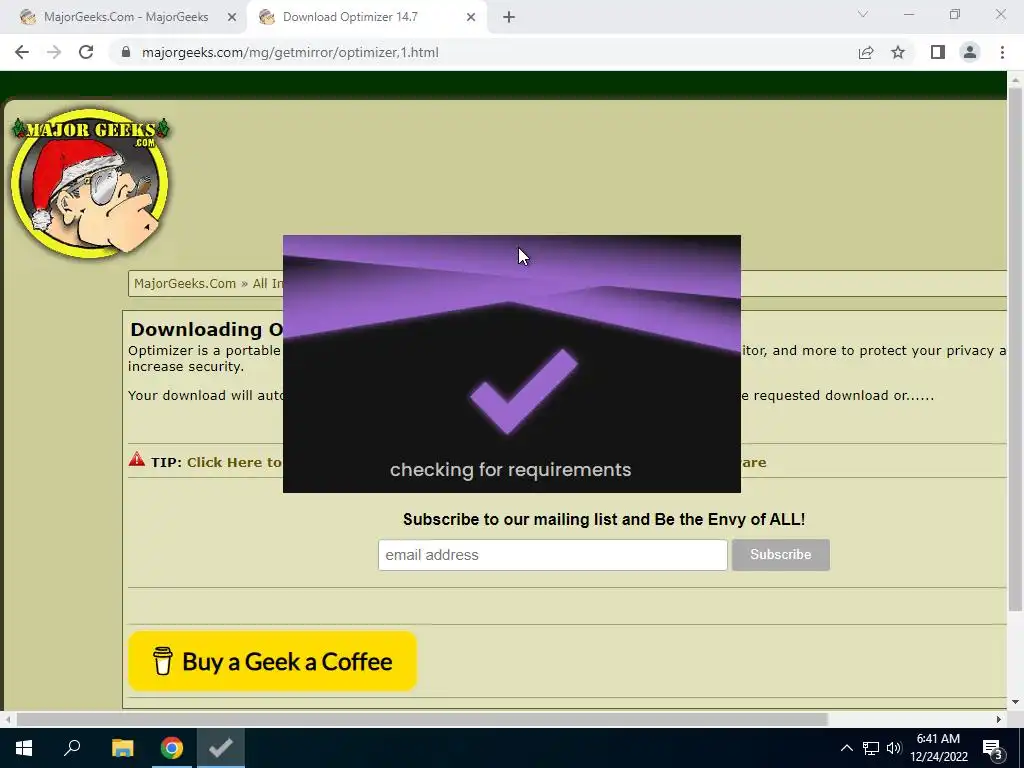Close the MajorGeeks.Com tab
The height and width of the screenshot is (768, 1024).
point(232,17)
